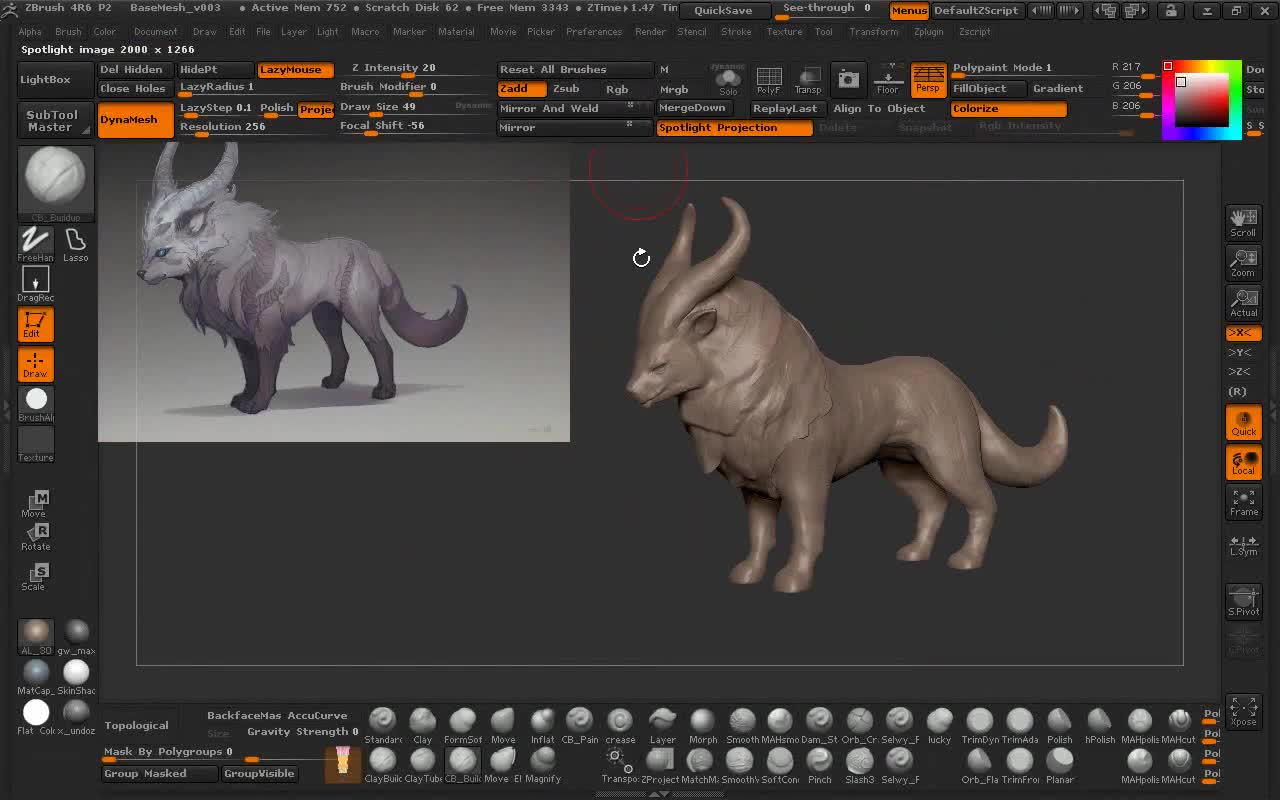Toggle Quick 3D edit mode

(1244, 422)
